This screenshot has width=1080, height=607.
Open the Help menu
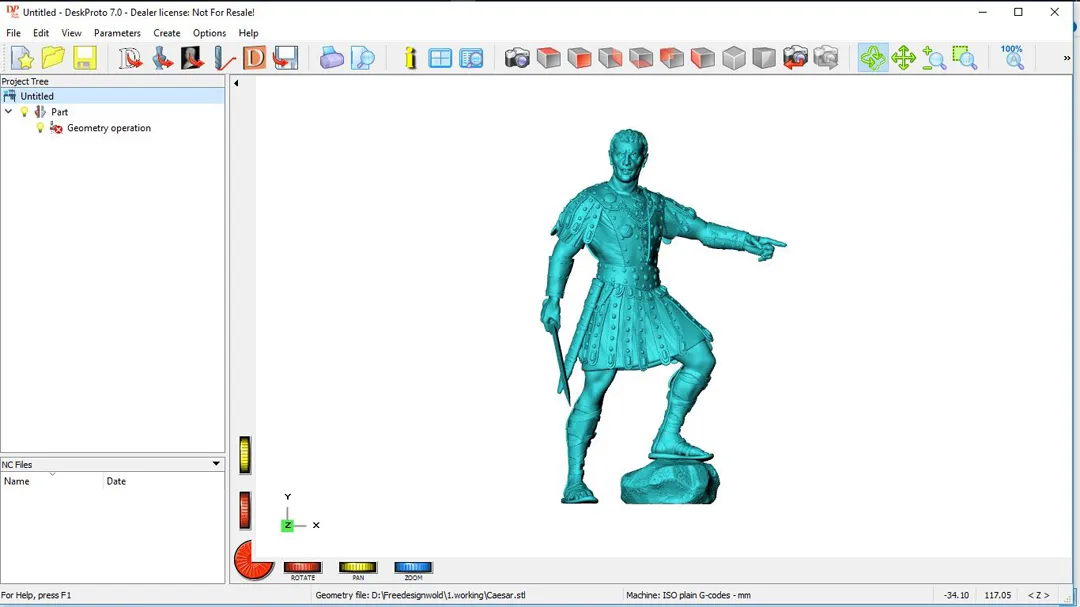click(249, 33)
